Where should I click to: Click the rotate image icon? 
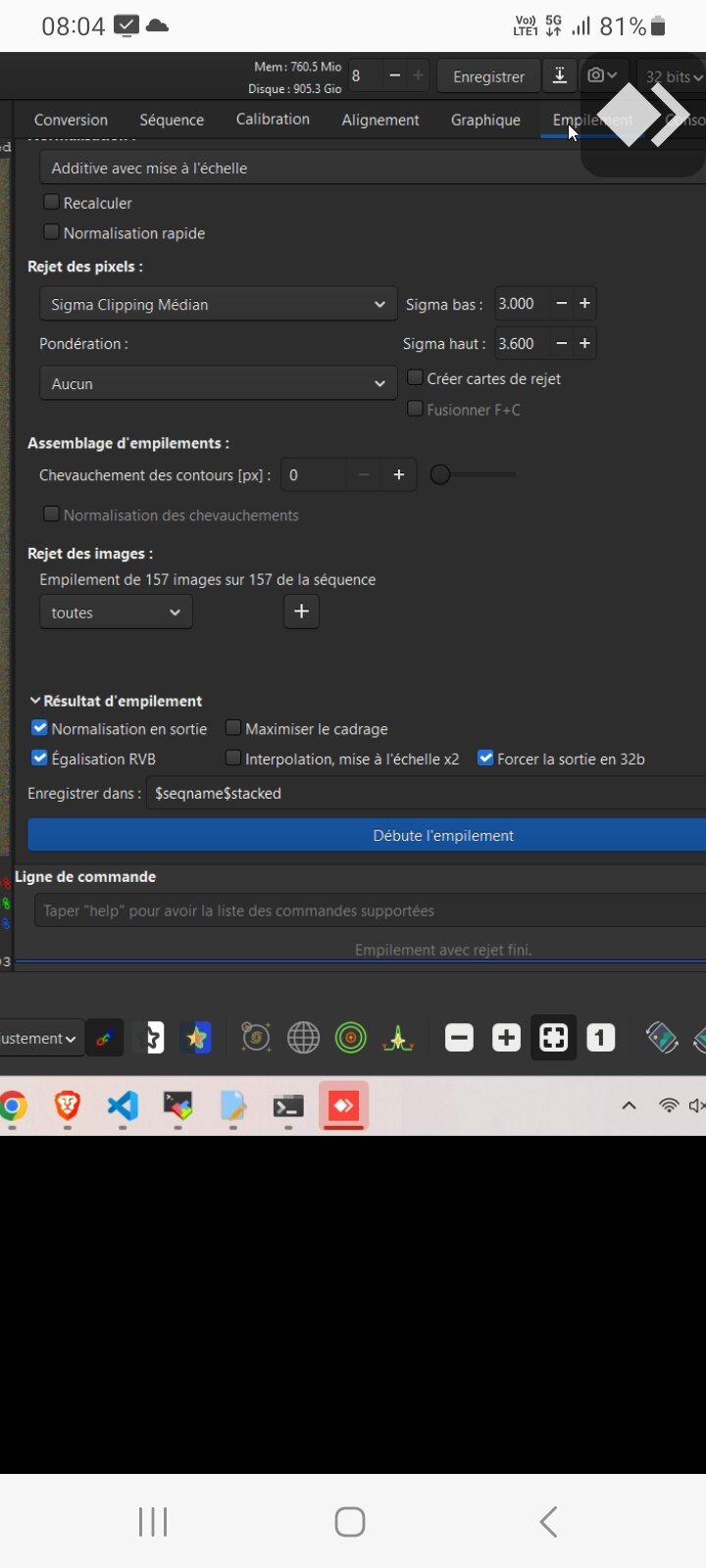point(662,1037)
